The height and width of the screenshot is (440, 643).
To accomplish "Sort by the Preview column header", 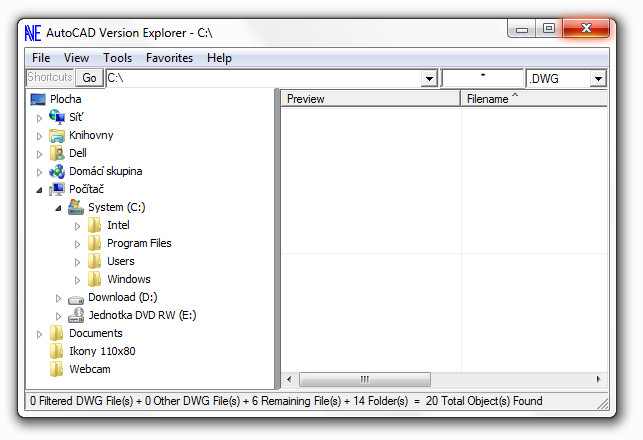I will tap(370, 99).
